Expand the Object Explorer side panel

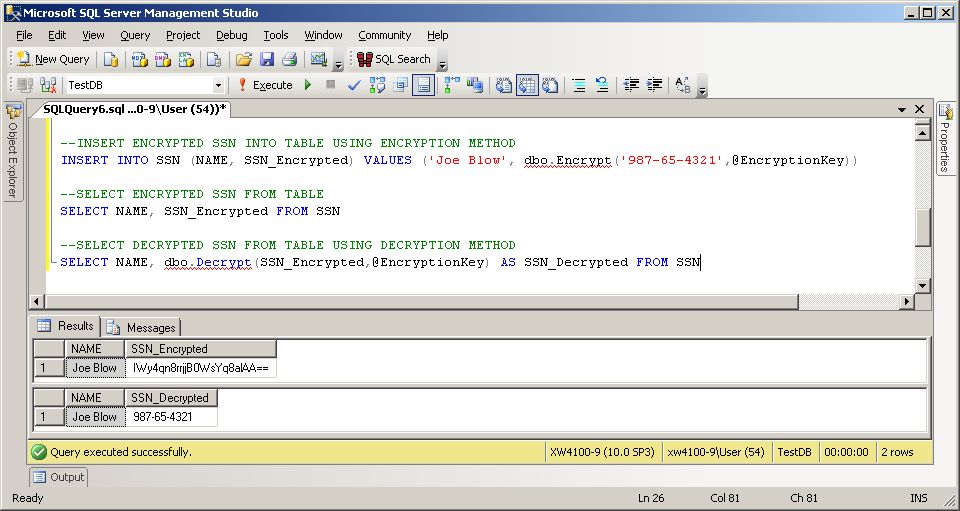[13, 151]
